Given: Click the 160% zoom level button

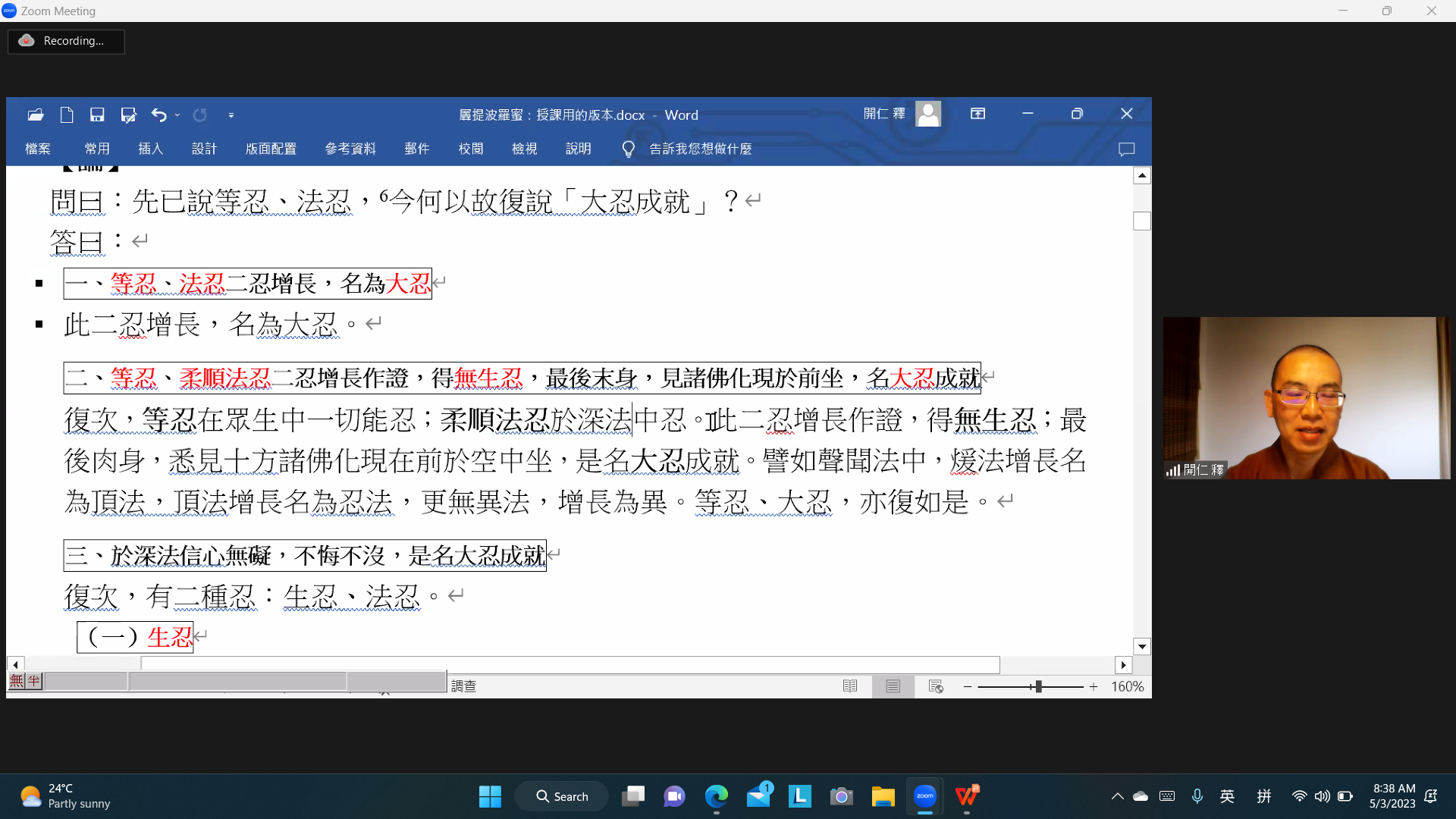Looking at the screenshot, I should (1128, 686).
